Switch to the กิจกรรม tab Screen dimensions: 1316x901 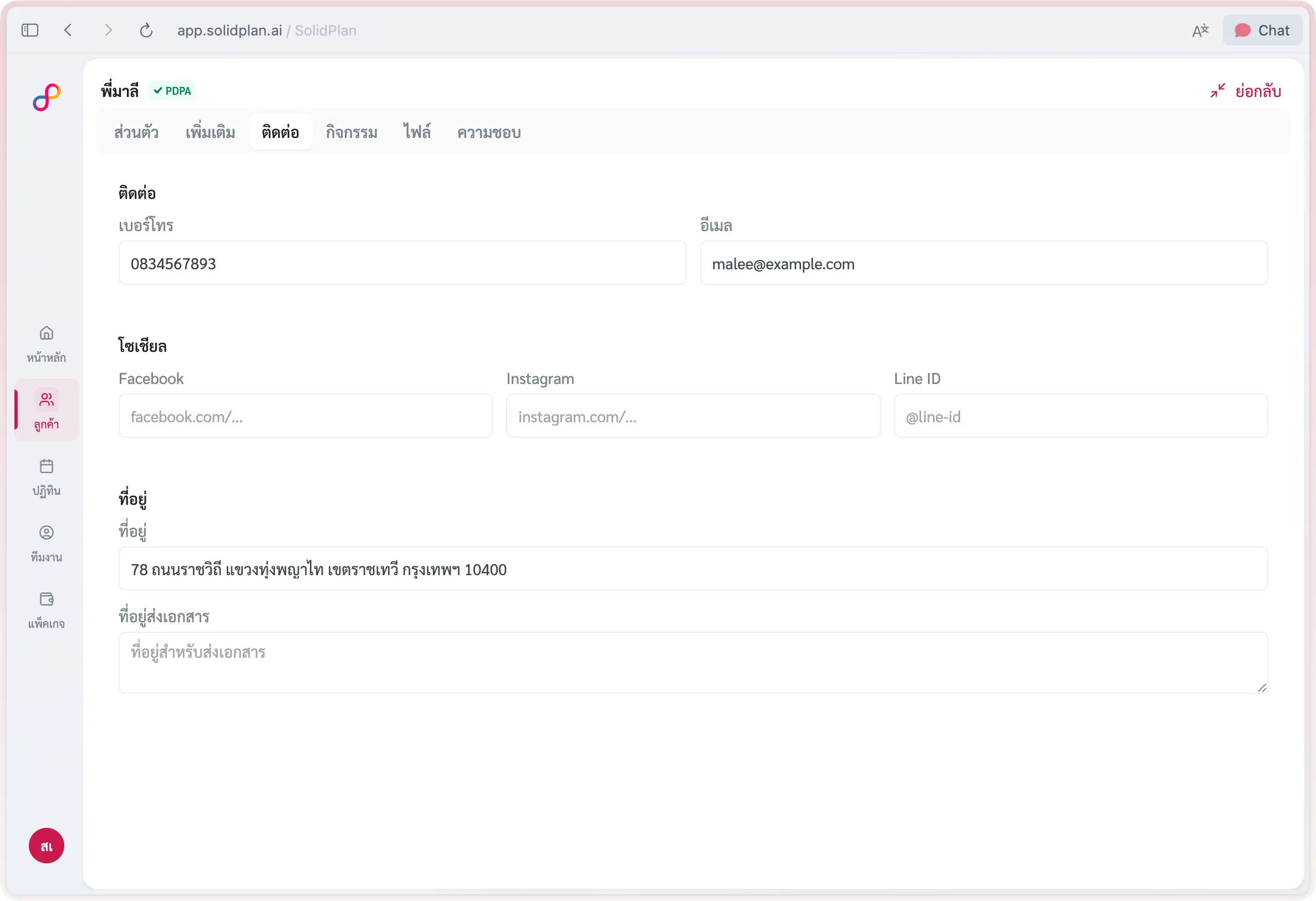tap(351, 132)
